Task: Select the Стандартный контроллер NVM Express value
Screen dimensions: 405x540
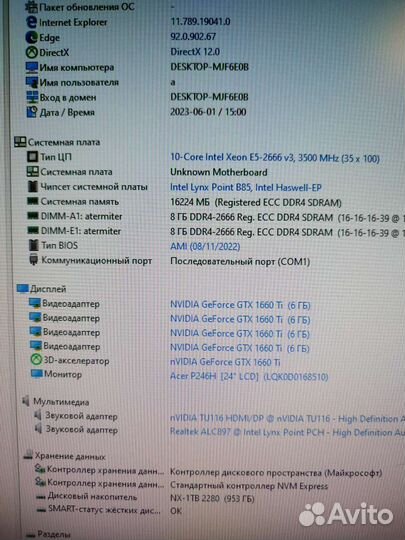Action: coord(249,486)
